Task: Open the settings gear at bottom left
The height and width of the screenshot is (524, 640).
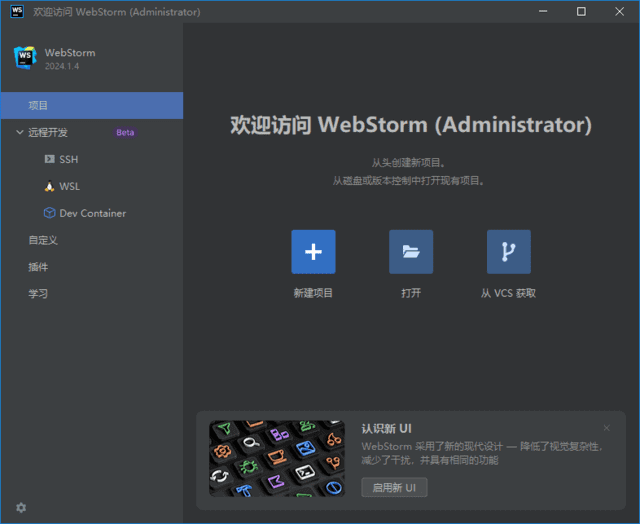Action: [x=21, y=507]
